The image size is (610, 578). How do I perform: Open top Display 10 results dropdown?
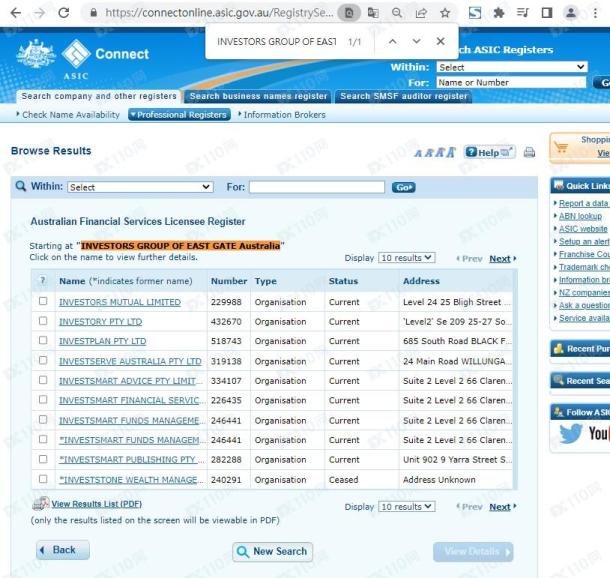point(407,257)
